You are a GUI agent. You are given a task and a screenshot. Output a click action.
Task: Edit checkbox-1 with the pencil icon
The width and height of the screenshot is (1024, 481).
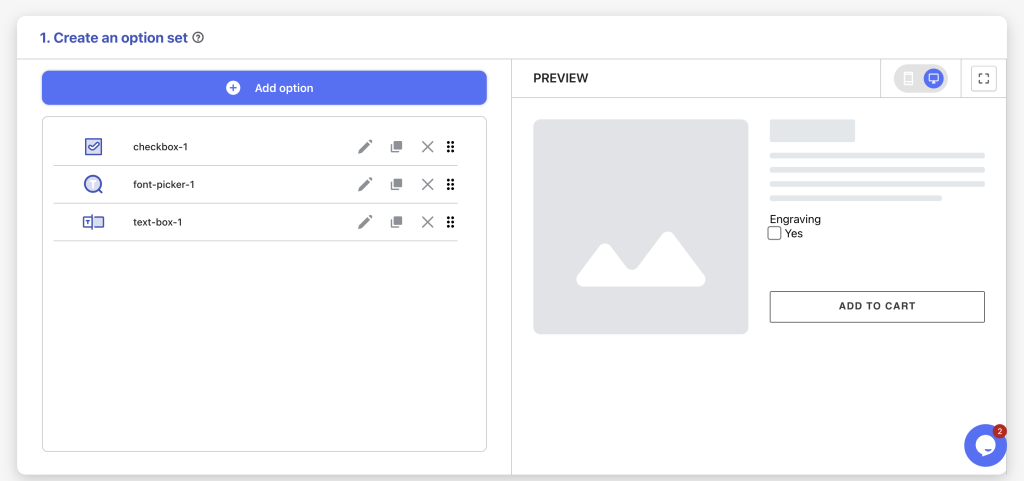(365, 147)
